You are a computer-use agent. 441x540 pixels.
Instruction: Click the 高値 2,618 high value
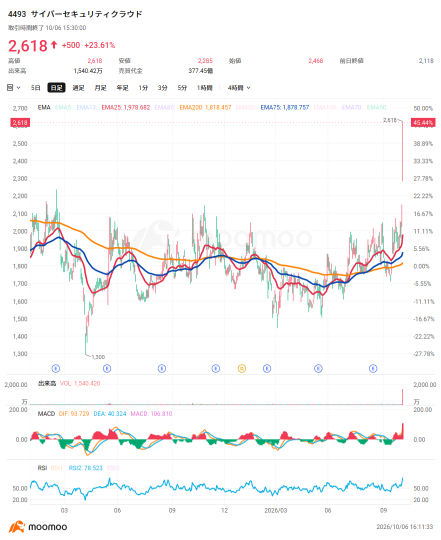click(95, 61)
